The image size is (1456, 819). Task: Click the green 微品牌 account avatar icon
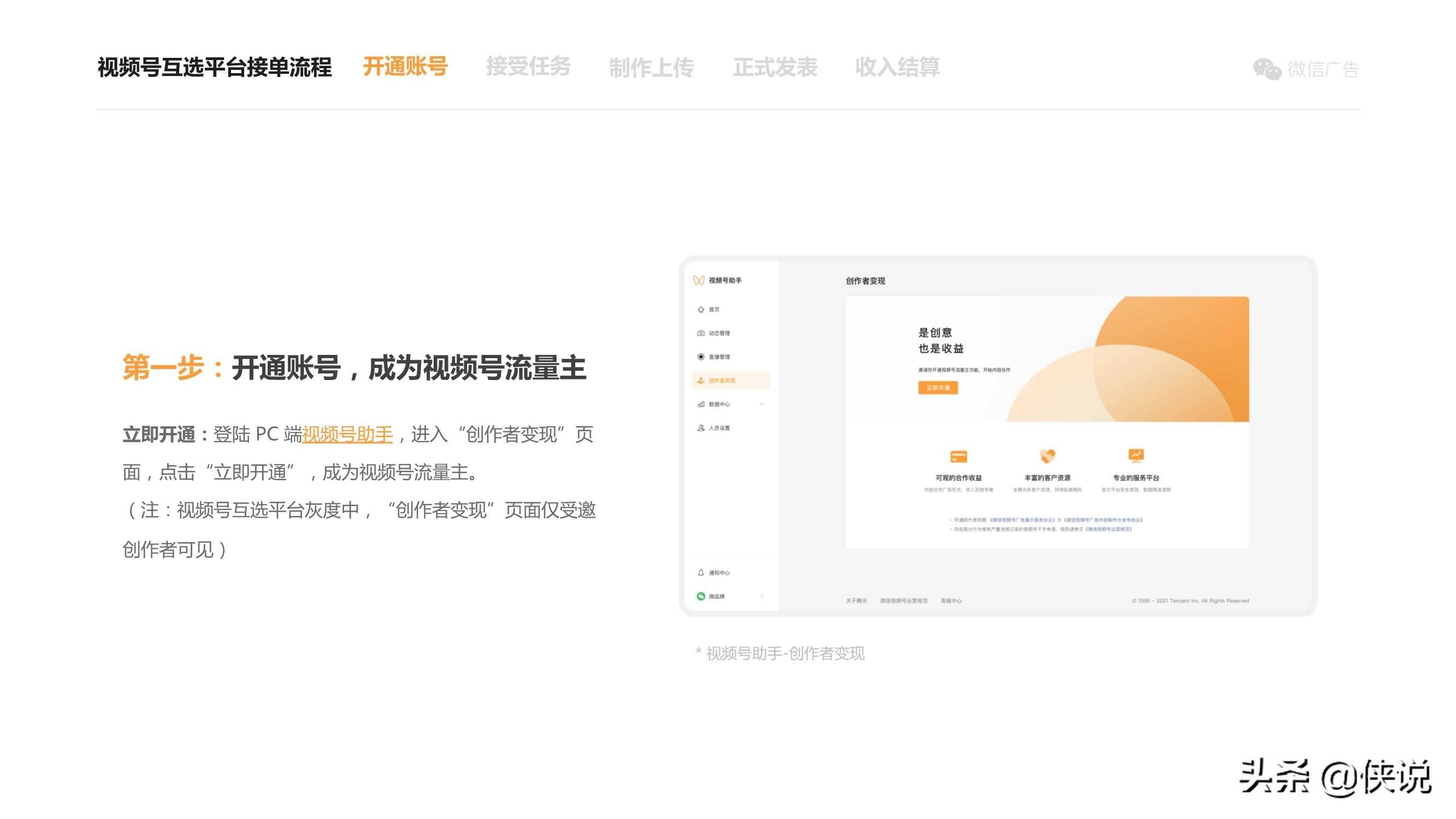[701, 596]
